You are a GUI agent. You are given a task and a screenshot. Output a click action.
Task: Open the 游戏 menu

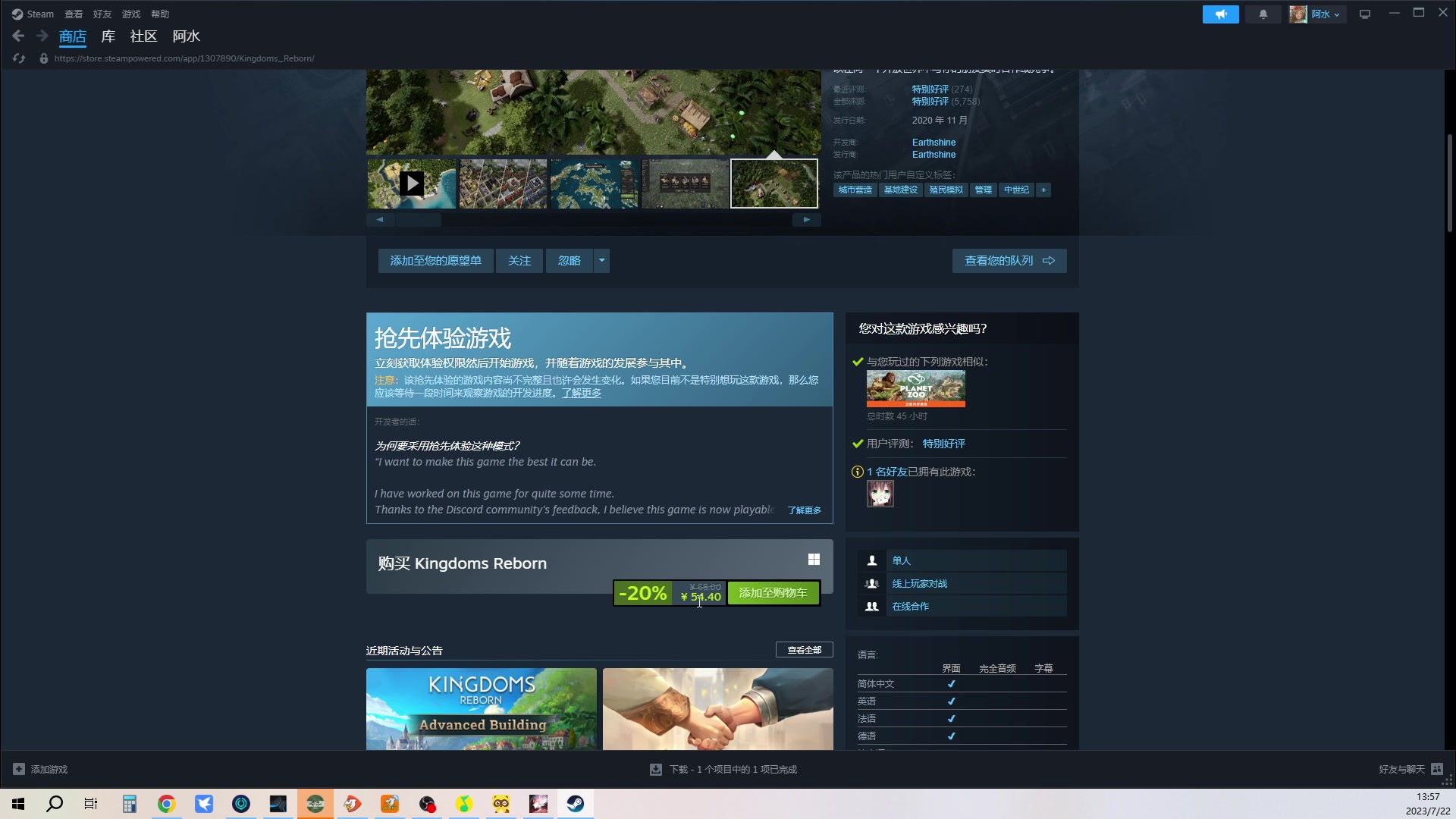coord(131,14)
